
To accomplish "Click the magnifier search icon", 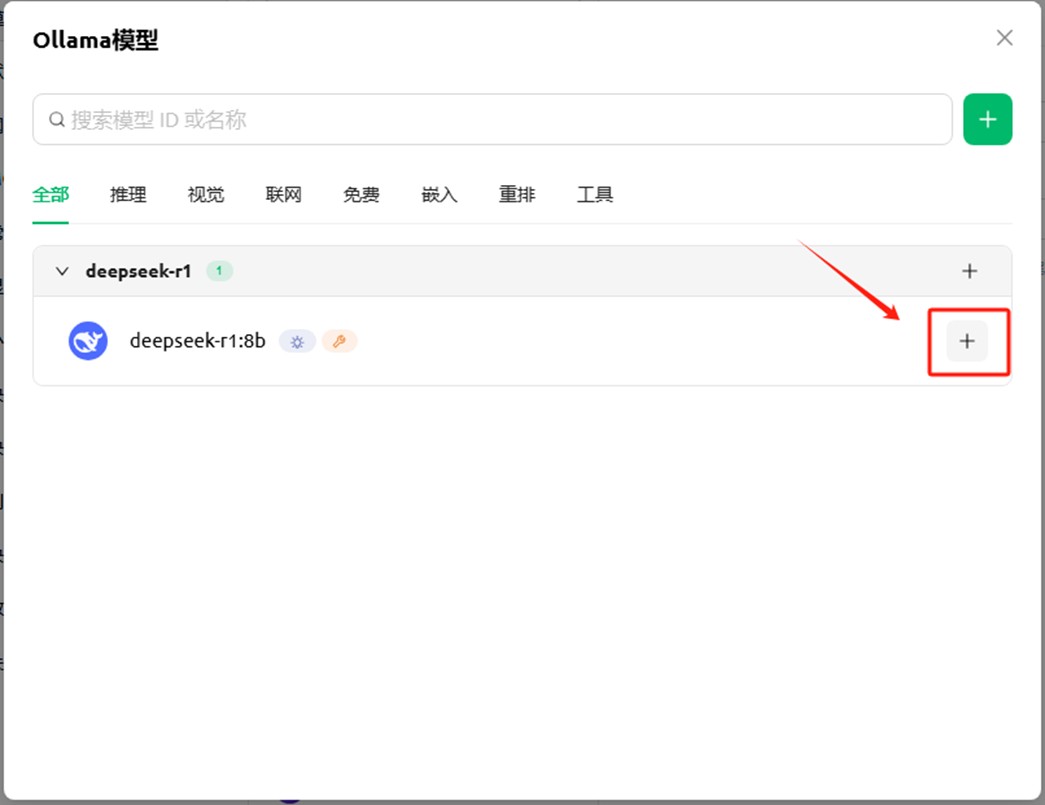I will point(57,120).
